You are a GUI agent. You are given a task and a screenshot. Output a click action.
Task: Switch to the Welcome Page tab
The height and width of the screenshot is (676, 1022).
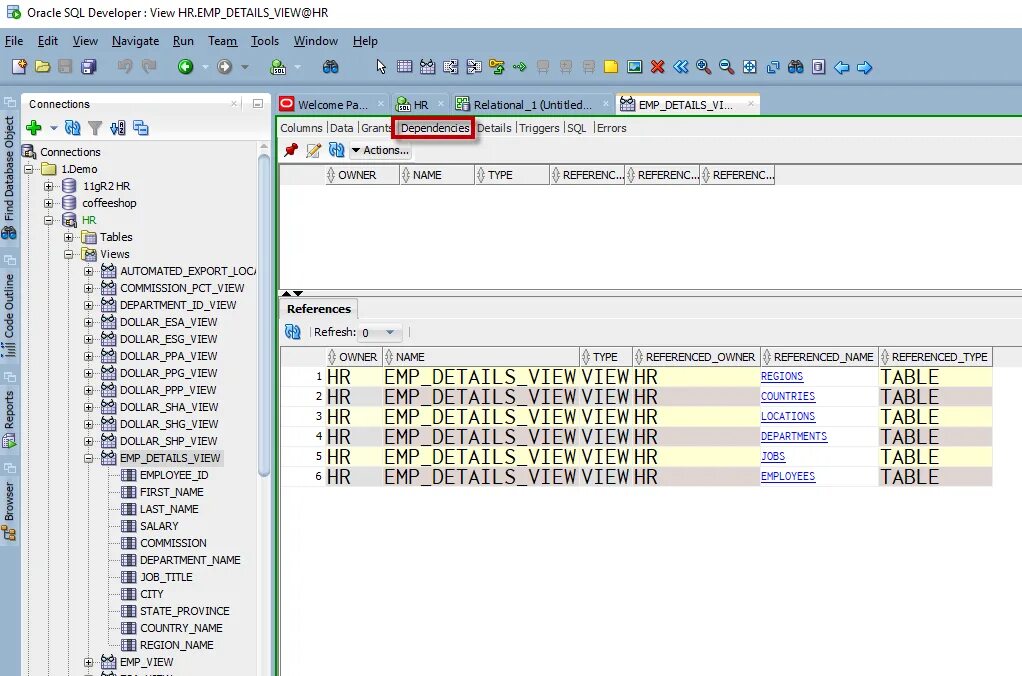click(x=332, y=104)
